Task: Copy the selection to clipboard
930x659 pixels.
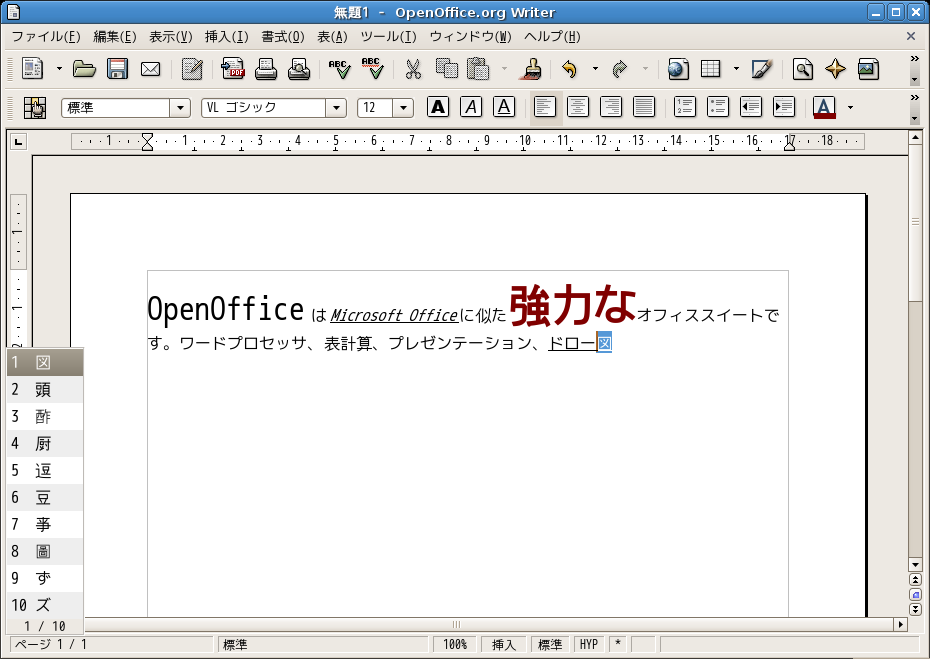Action: point(447,69)
